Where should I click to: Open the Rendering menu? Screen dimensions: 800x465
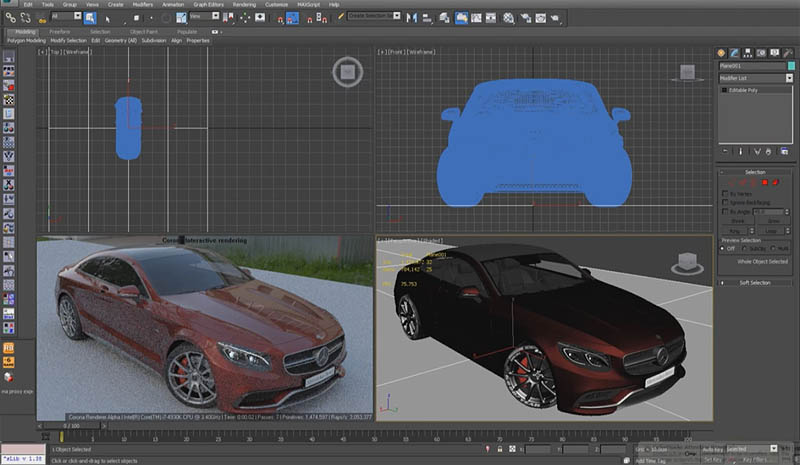[244, 4]
